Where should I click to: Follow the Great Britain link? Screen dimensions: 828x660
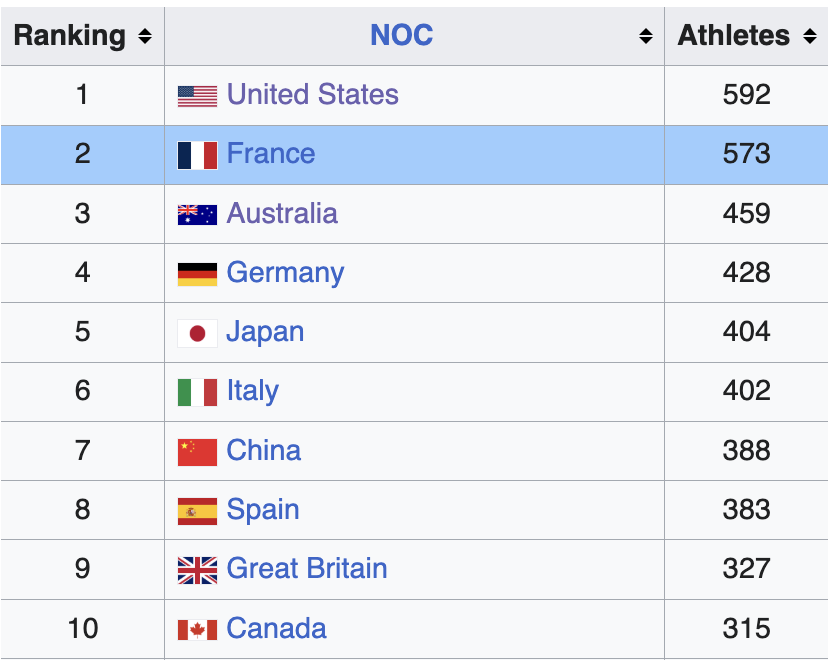coord(306,569)
